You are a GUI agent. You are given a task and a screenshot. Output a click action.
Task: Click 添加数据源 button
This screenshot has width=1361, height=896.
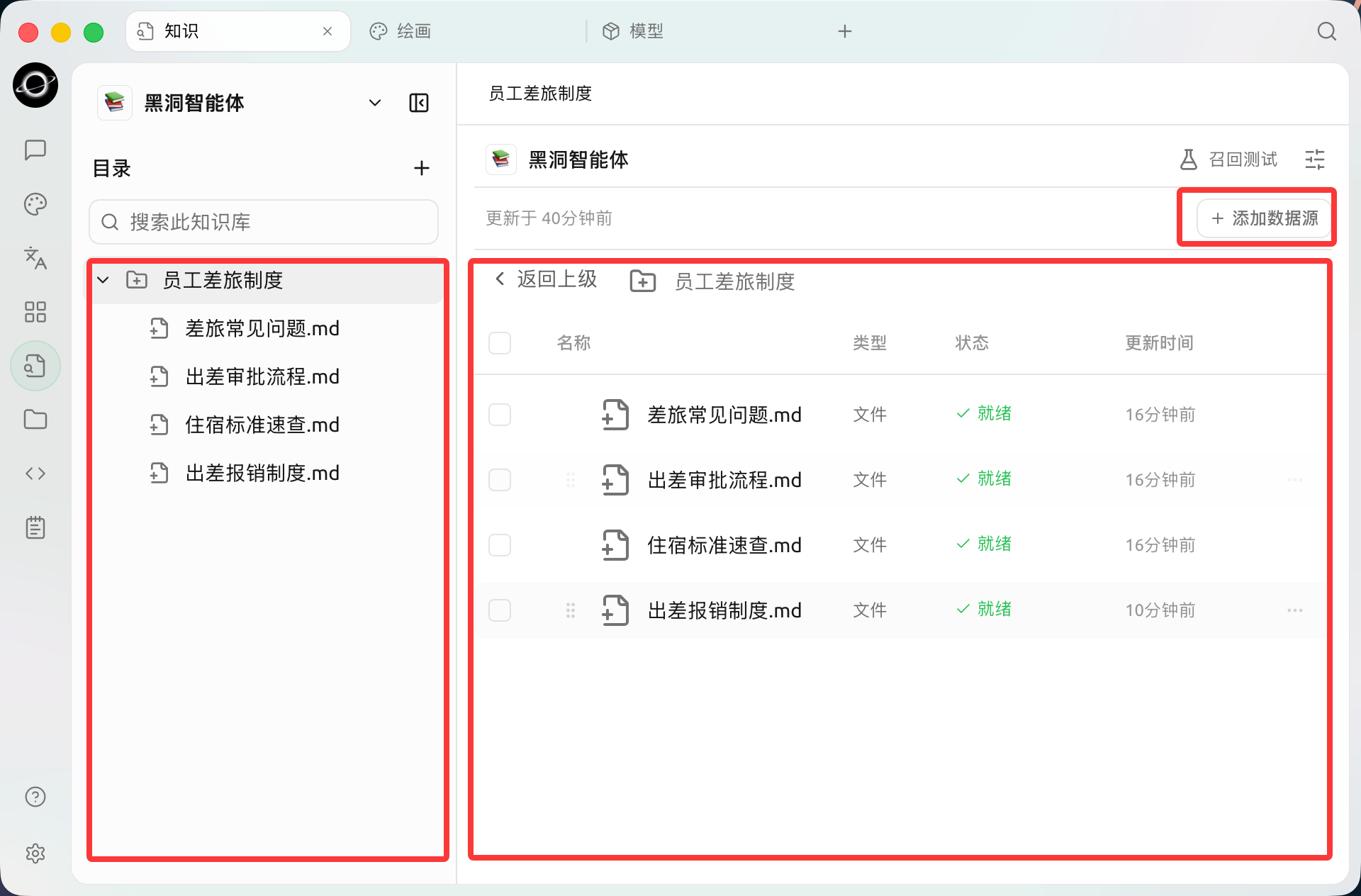coord(1263,218)
